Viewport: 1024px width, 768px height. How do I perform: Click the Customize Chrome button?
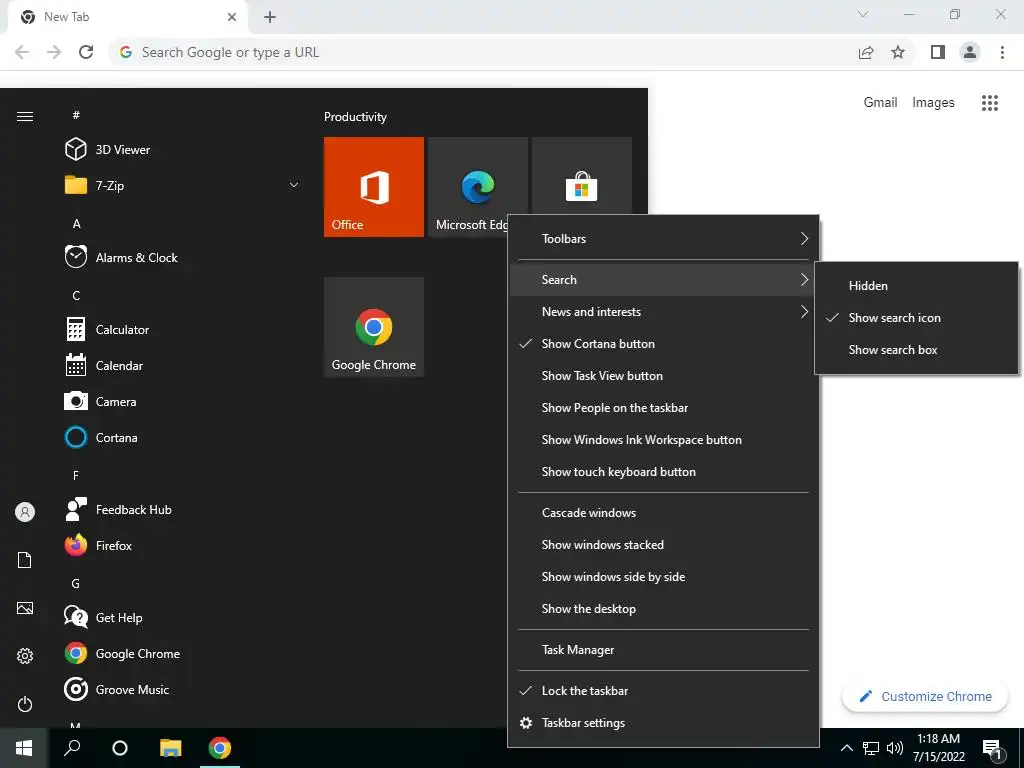point(925,696)
